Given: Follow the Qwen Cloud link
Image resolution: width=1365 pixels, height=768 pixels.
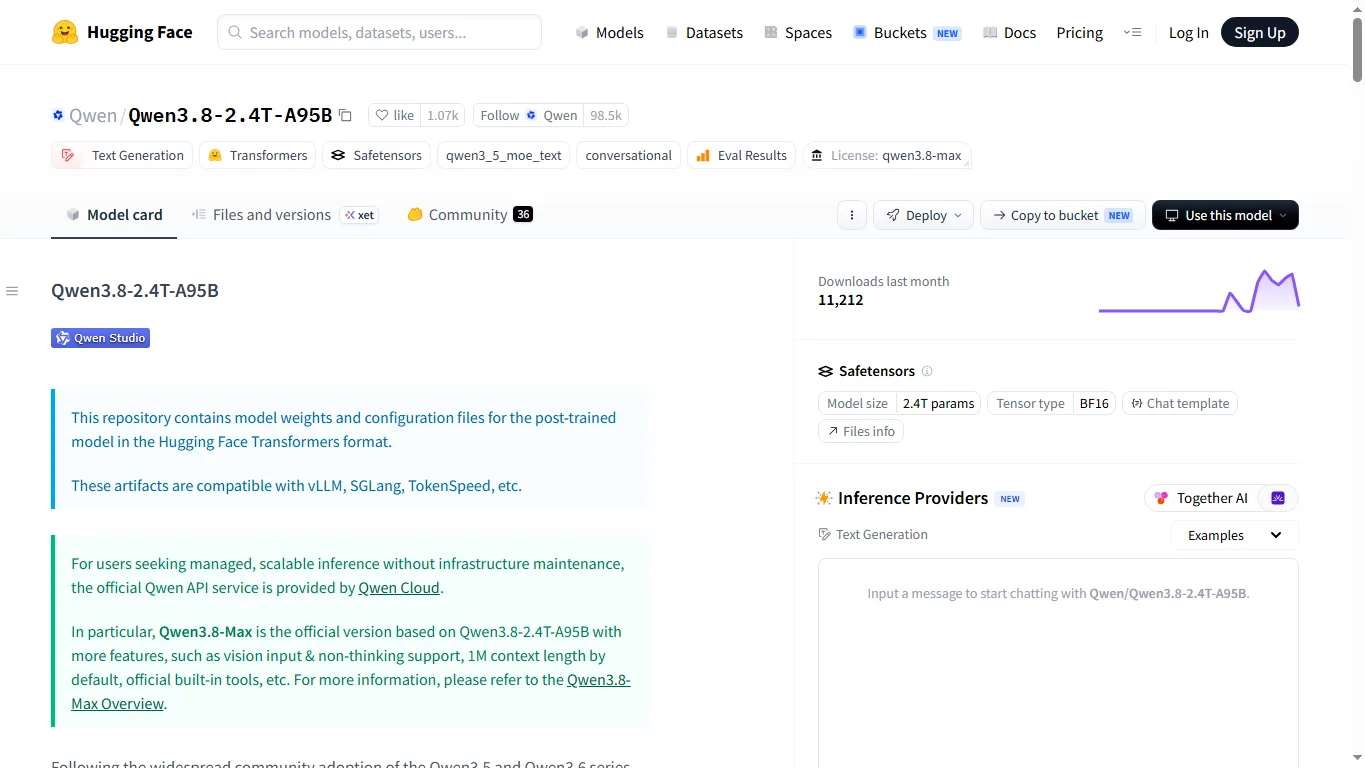Looking at the screenshot, I should click(399, 588).
